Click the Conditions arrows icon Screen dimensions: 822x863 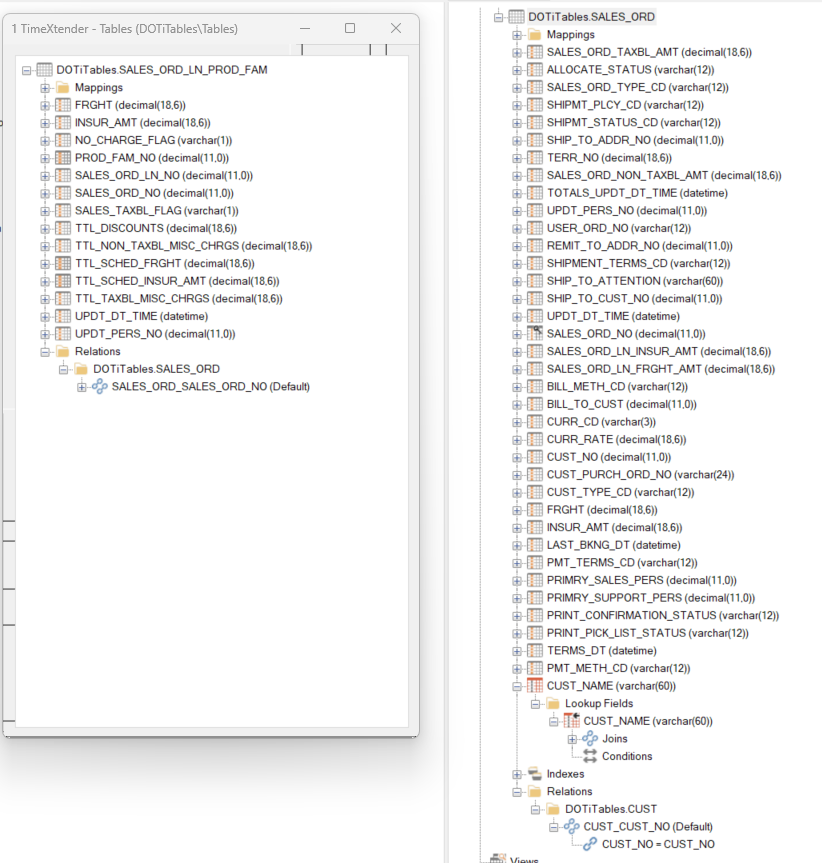click(590, 756)
